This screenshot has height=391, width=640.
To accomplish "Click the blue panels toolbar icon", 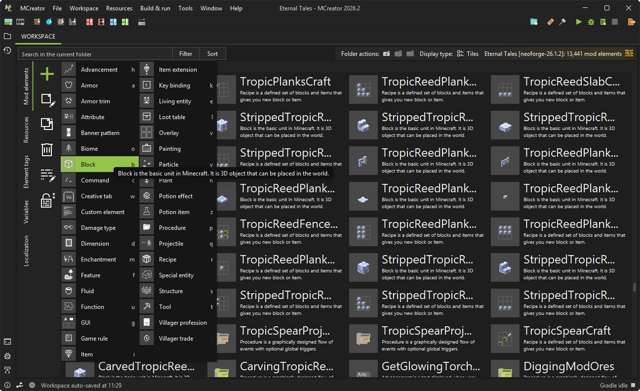I will click(x=113, y=22).
